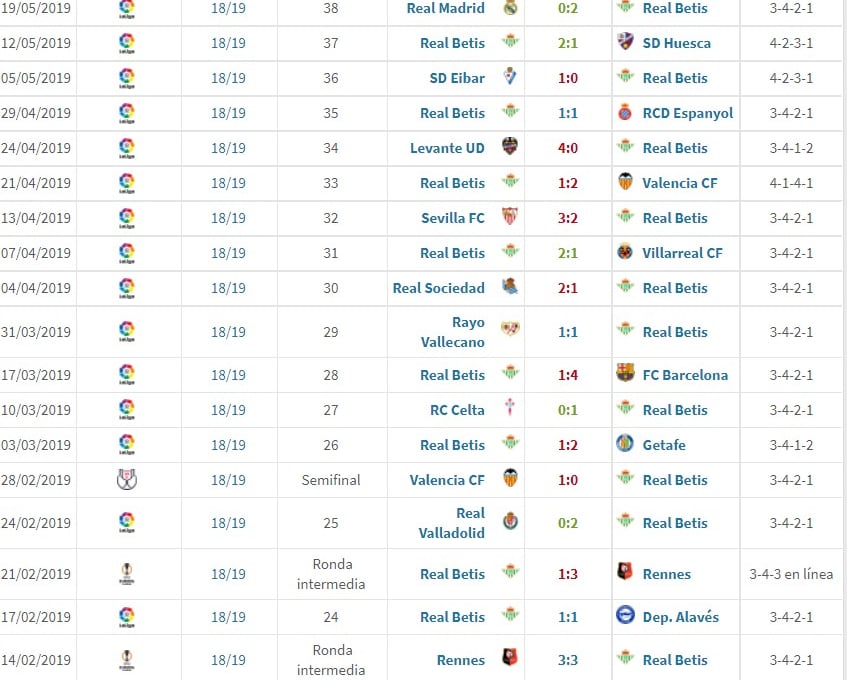Click the Villarreal CF crest icon
The height and width of the screenshot is (680, 847).
pos(625,253)
